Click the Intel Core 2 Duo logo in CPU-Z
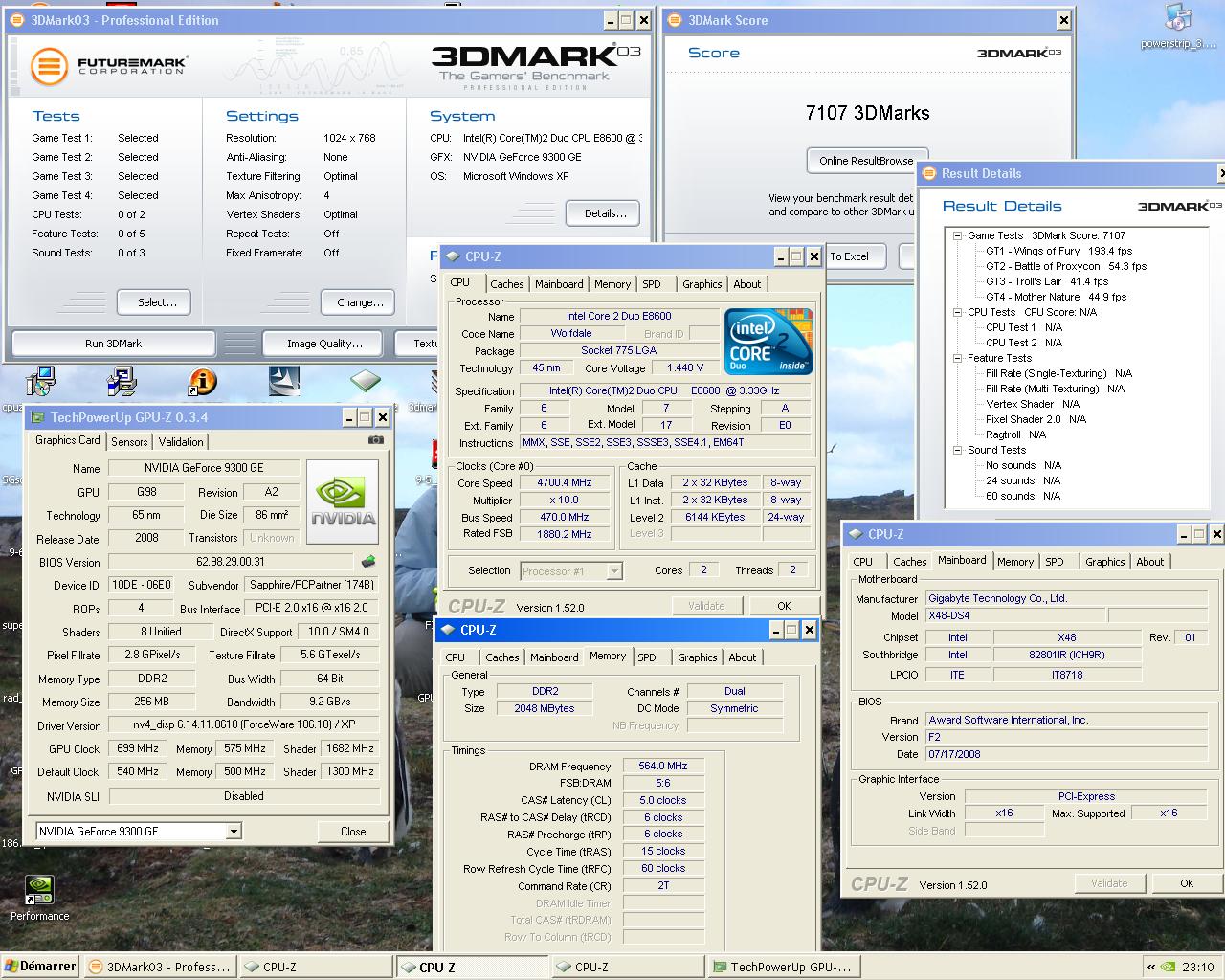The image size is (1225, 980). pos(768,341)
